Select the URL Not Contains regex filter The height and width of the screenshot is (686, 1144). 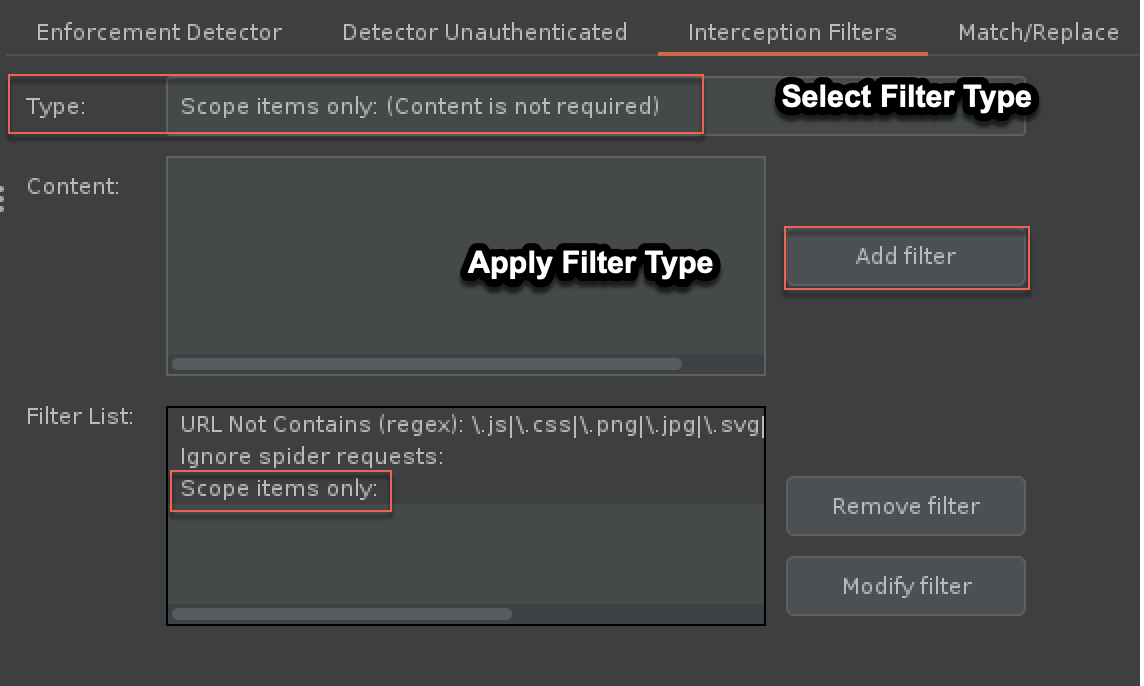[471, 424]
